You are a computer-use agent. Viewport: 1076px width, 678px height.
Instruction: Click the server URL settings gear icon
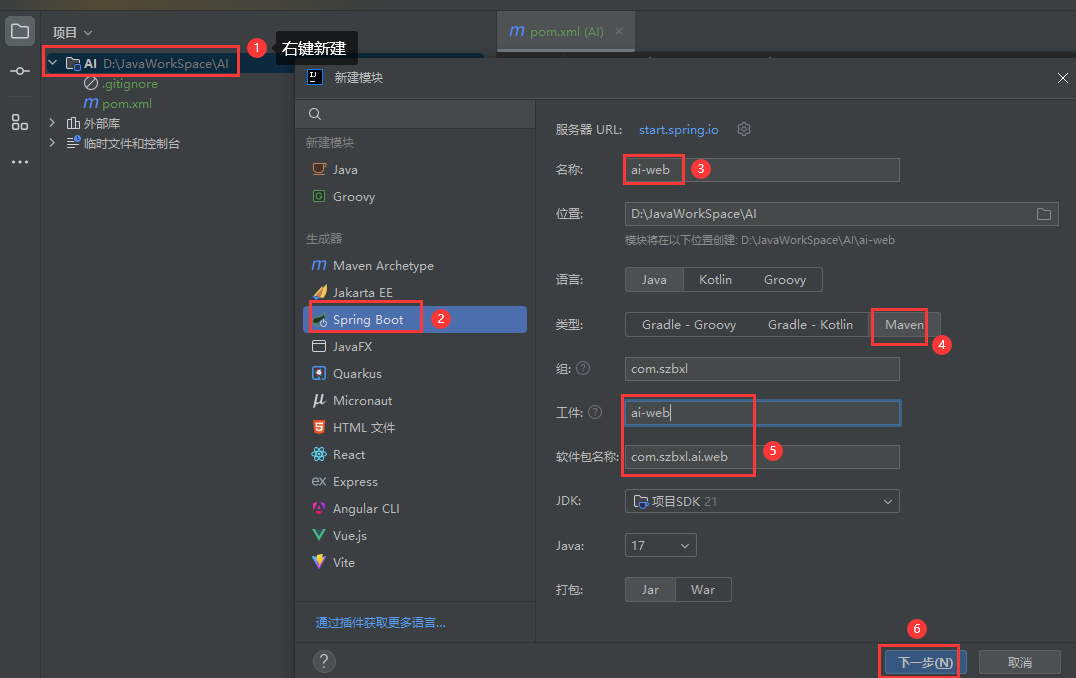[744, 129]
